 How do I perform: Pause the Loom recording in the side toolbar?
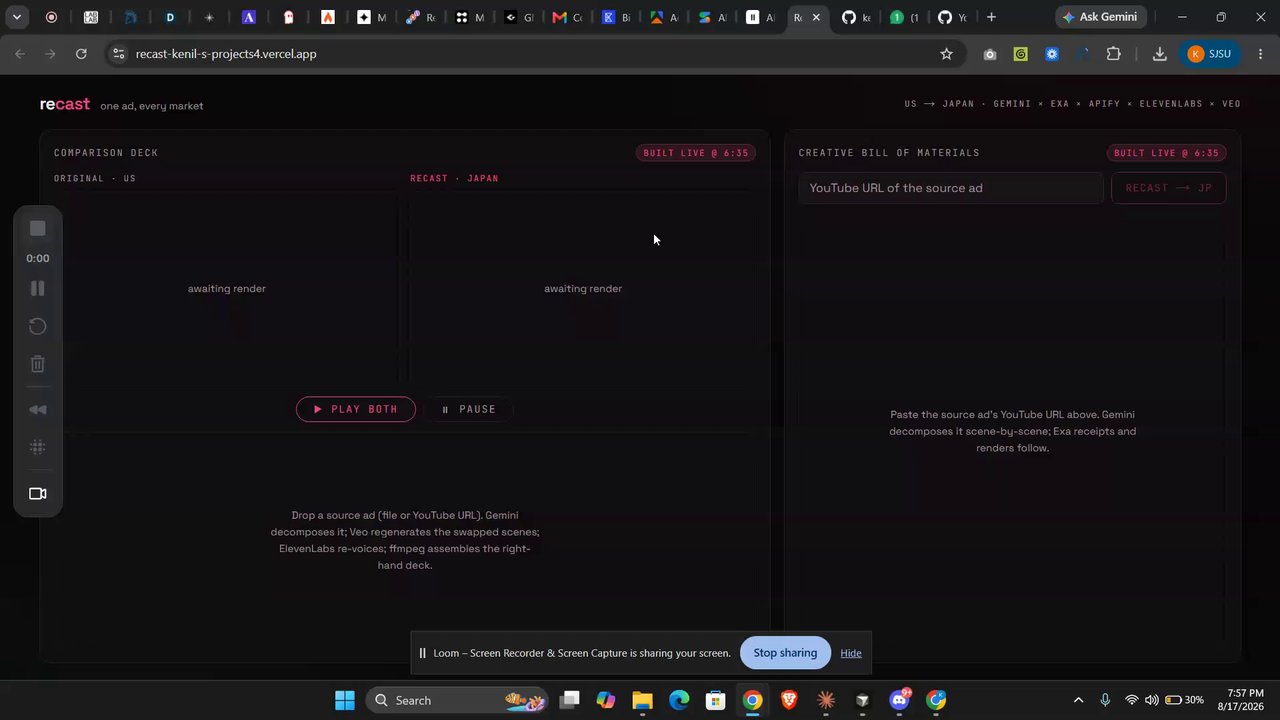[38, 288]
